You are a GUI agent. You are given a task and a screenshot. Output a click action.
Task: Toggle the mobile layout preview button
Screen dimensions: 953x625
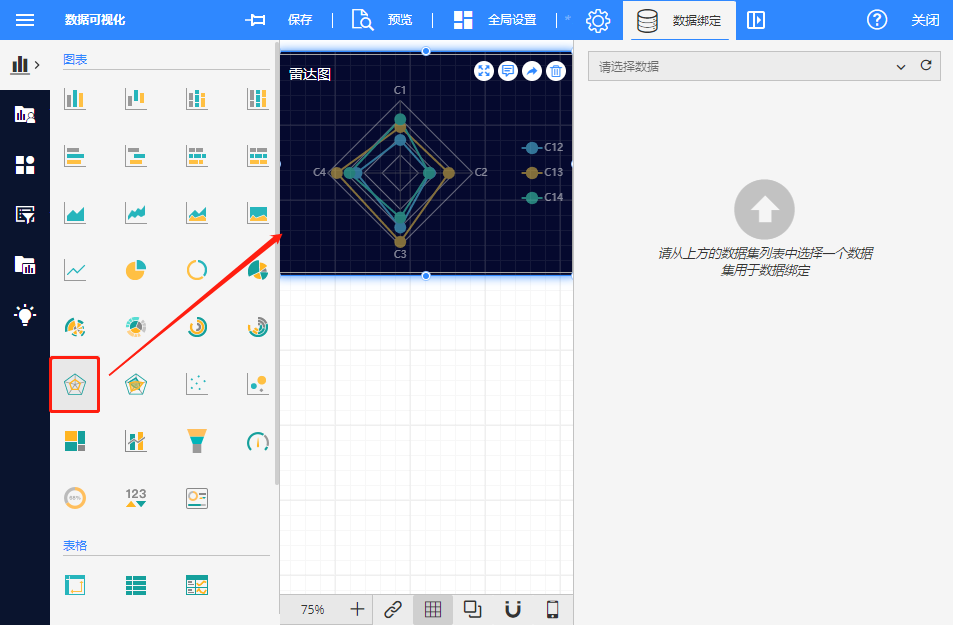pyautogui.click(x=552, y=609)
